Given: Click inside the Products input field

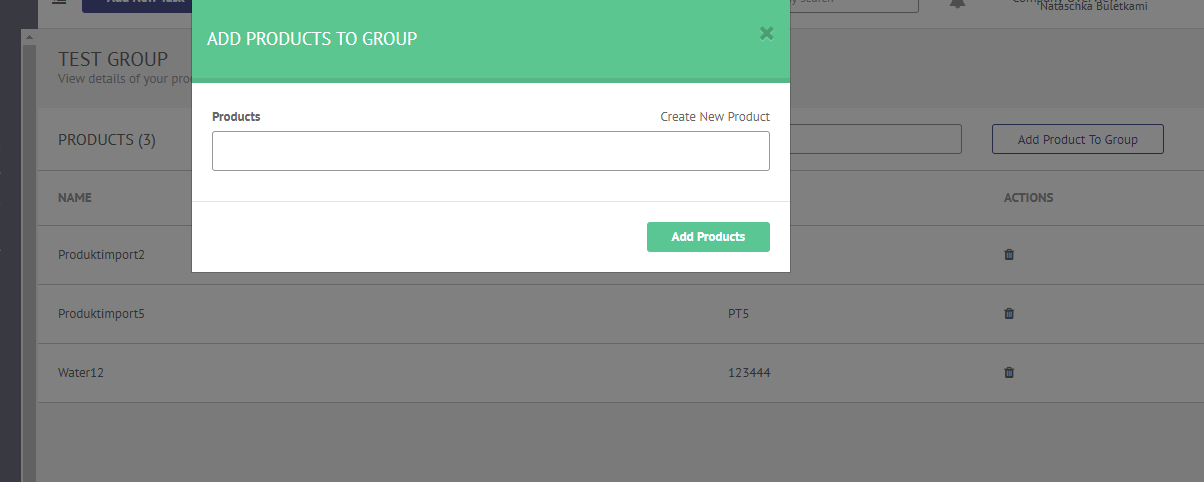Looking at the screenshot, I should [x=491, y=151].
